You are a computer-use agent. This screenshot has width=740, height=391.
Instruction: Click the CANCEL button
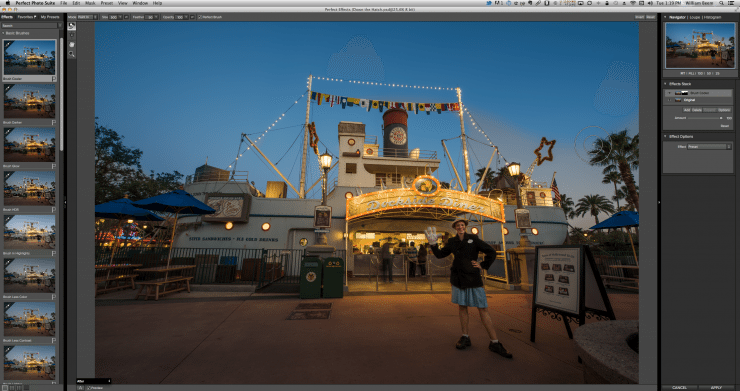(680, 388)
